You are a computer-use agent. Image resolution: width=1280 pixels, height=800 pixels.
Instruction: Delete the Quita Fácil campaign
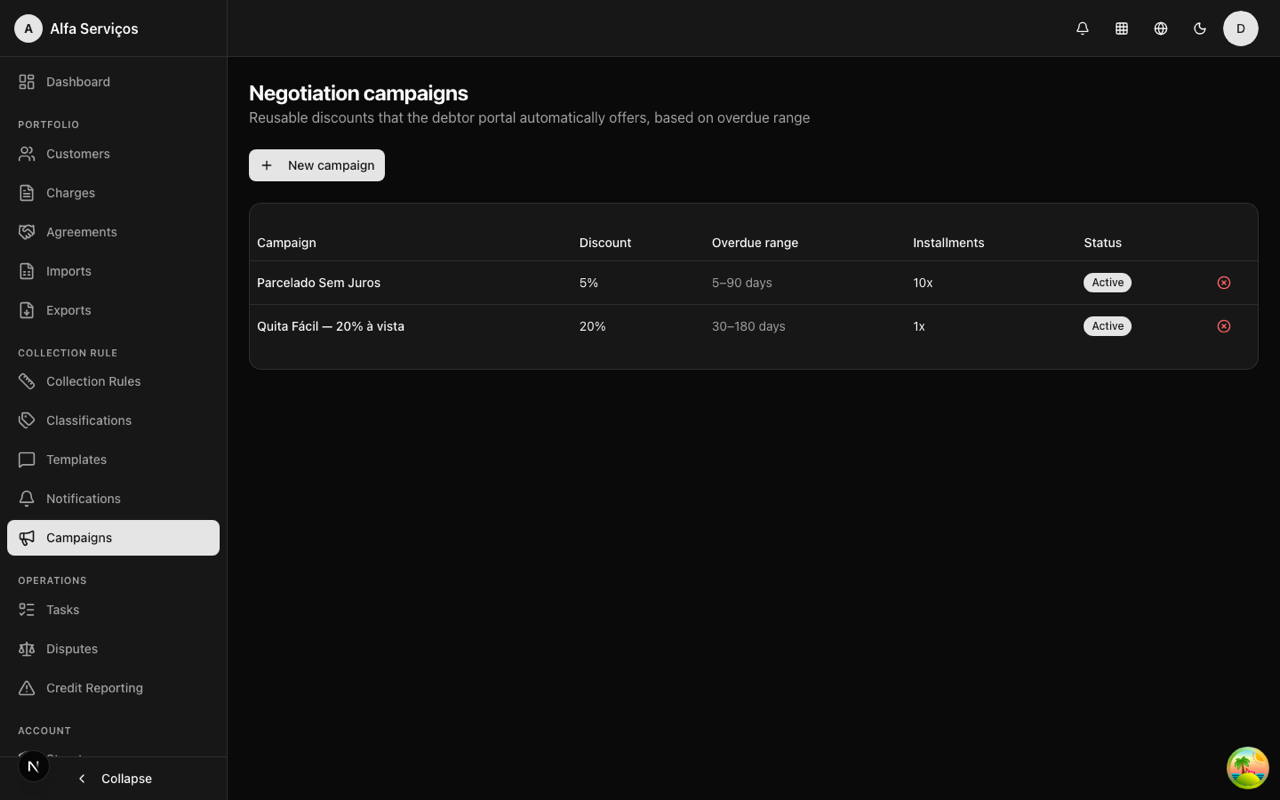1223,326
